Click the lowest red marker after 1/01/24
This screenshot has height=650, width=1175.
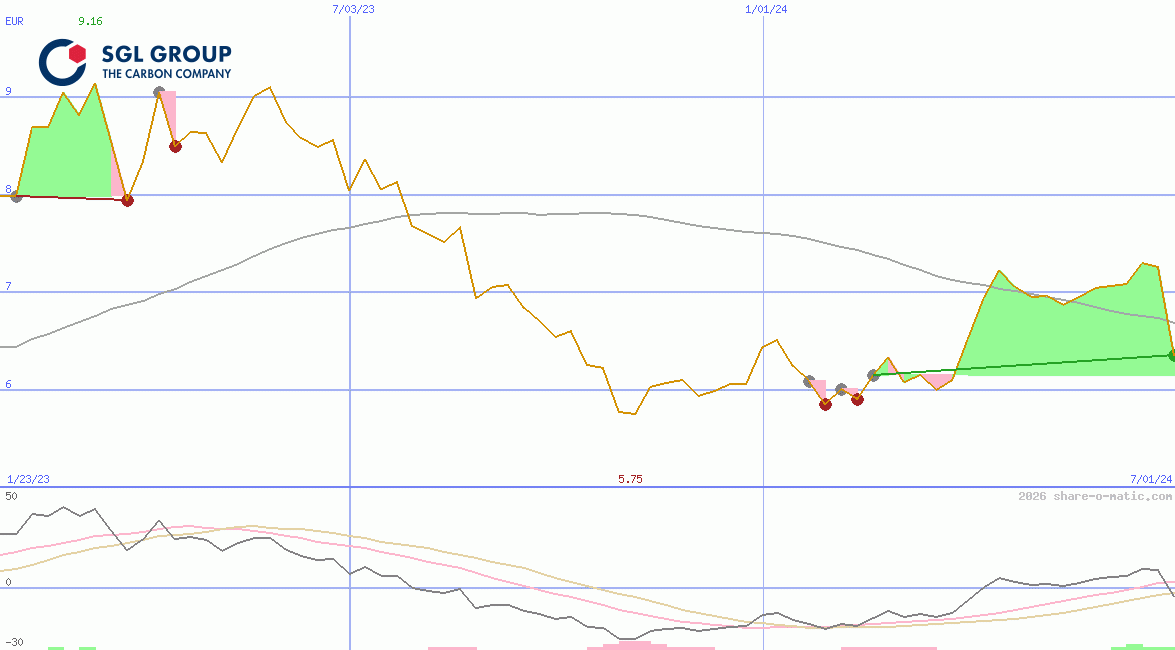click(x=825, y=404)
